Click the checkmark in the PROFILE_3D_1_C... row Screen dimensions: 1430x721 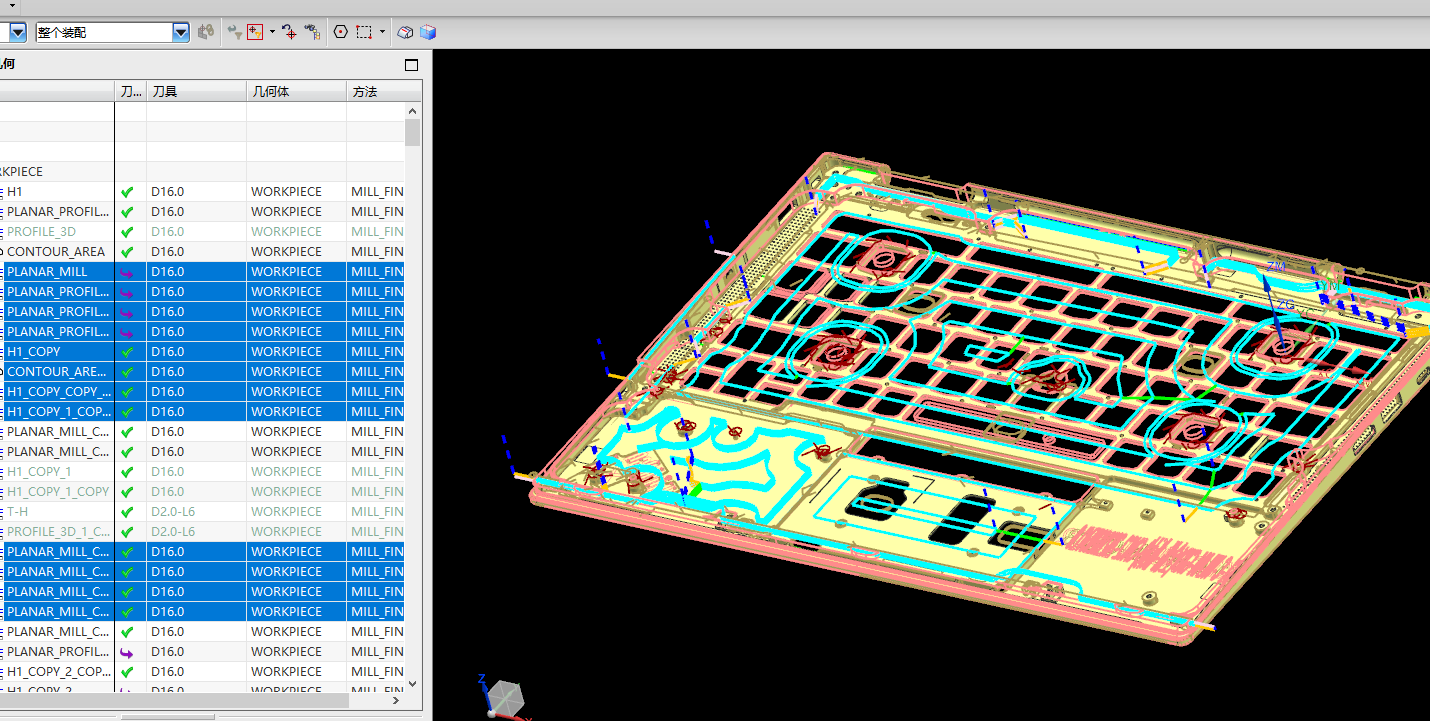pyautogui.click(x=127, y=531)
